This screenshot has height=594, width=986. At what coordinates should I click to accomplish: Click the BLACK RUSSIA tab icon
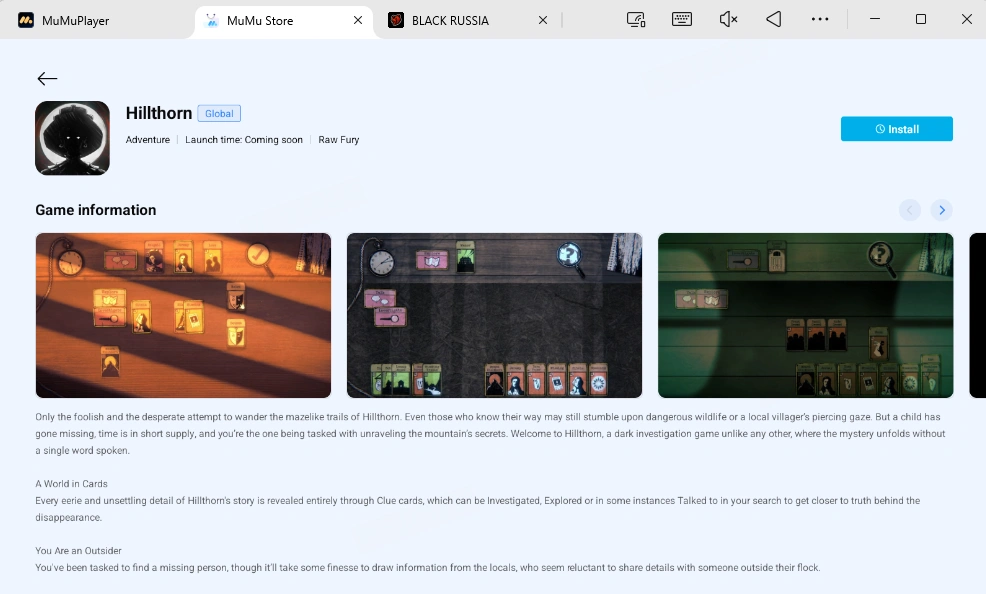pos(396,21)
